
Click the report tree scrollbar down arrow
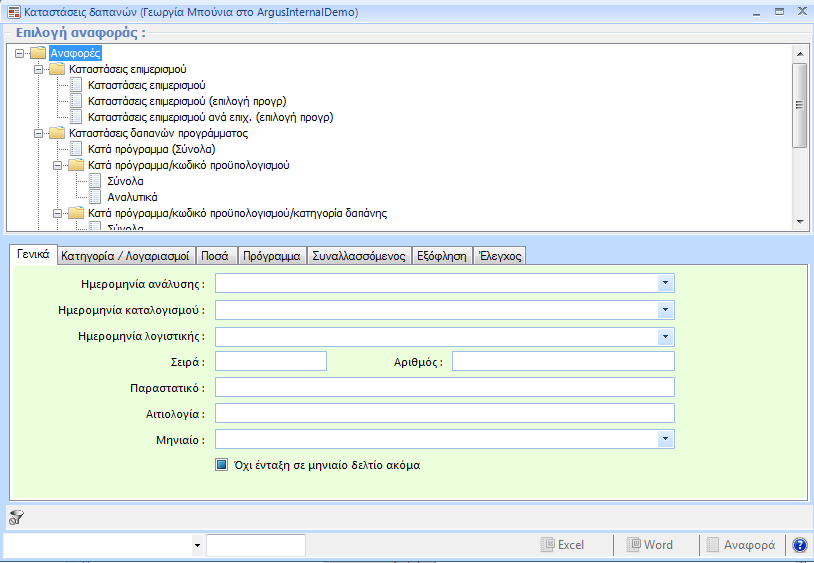pyautogui.click(x=799, y=221)
